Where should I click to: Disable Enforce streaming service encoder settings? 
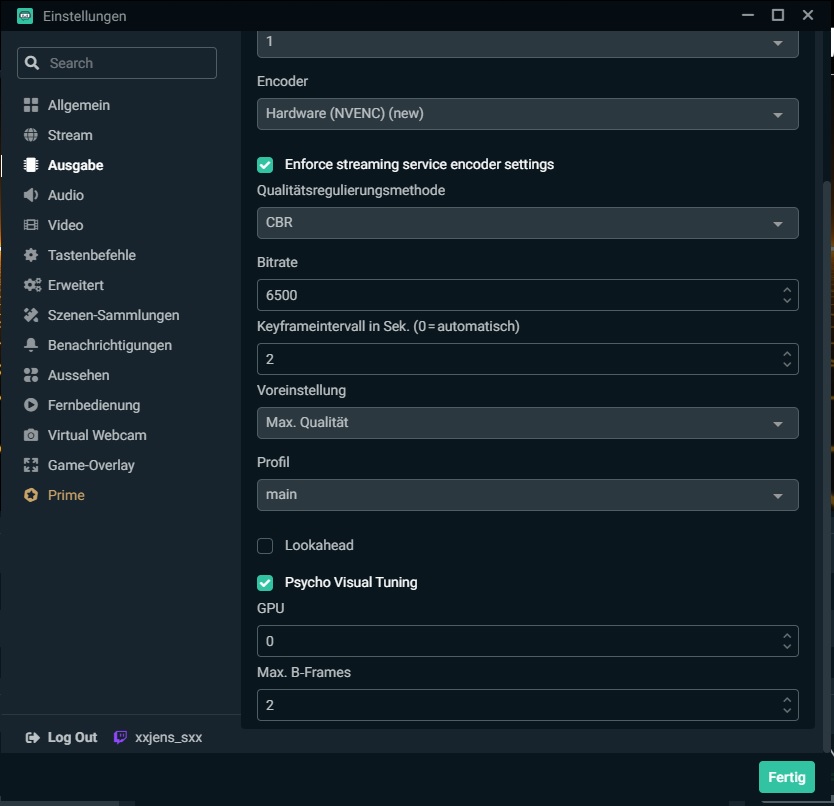265,164
